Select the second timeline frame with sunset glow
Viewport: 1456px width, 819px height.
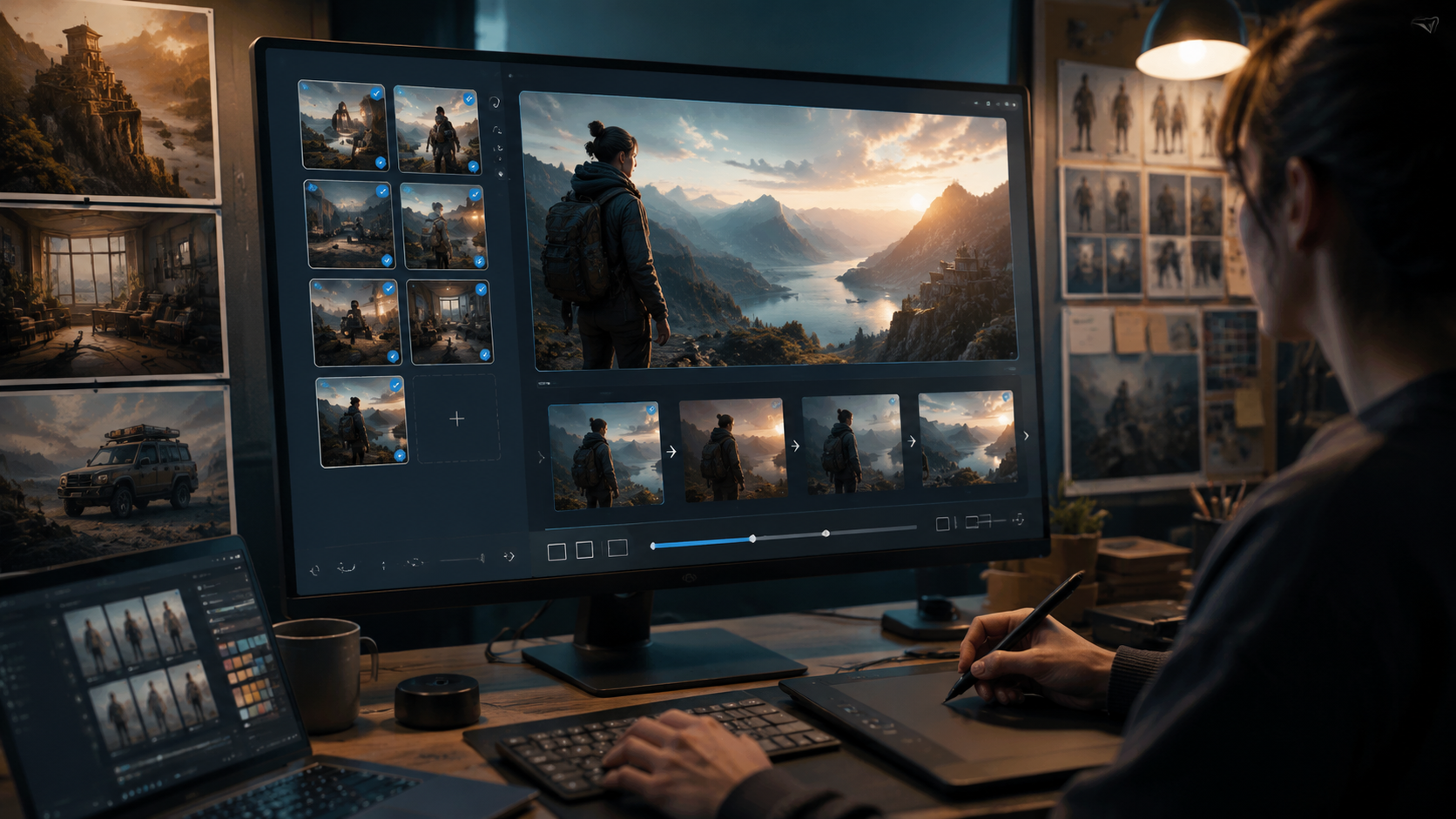(732, 451)
